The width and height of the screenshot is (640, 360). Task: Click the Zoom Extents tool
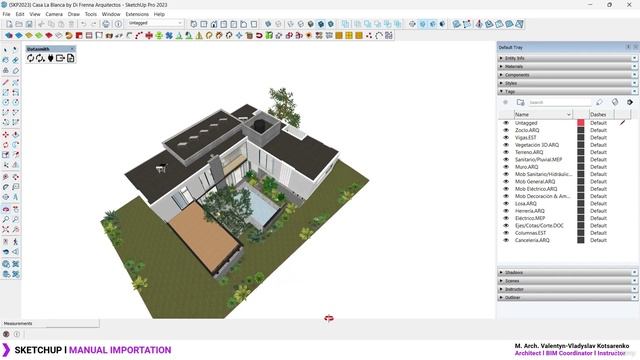point(5,229)
